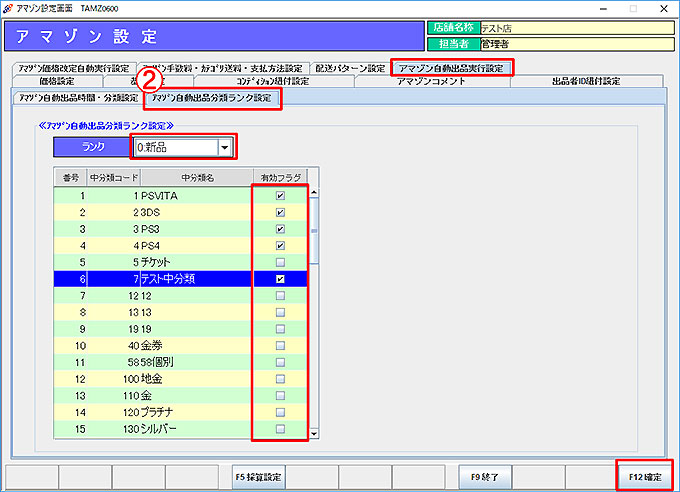Viewport: 680px width, 492px height.
Task: Switch to 配送パターン設定 tab
Action: click(349, 68)
